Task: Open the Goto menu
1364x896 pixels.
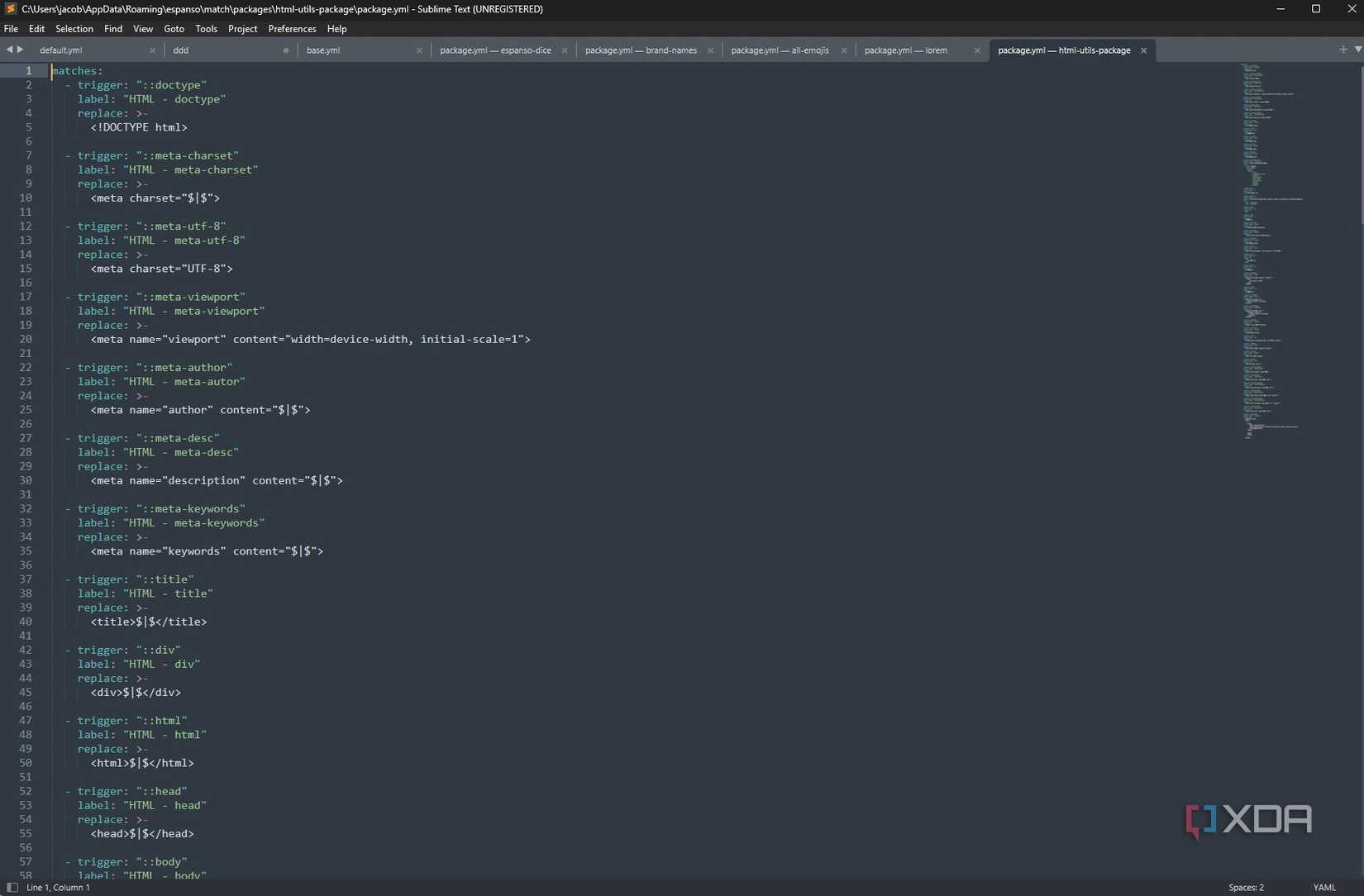Action: click(174, 28)
